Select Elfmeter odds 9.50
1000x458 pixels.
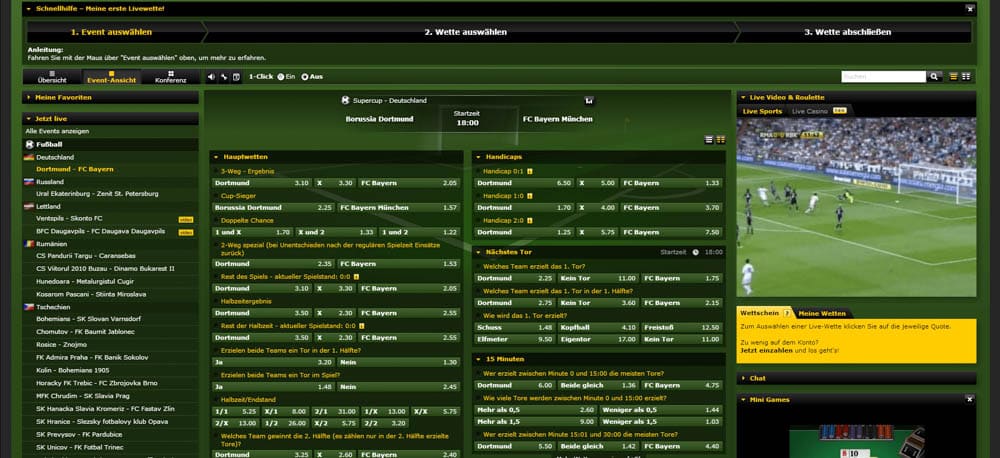pos(516,339)
